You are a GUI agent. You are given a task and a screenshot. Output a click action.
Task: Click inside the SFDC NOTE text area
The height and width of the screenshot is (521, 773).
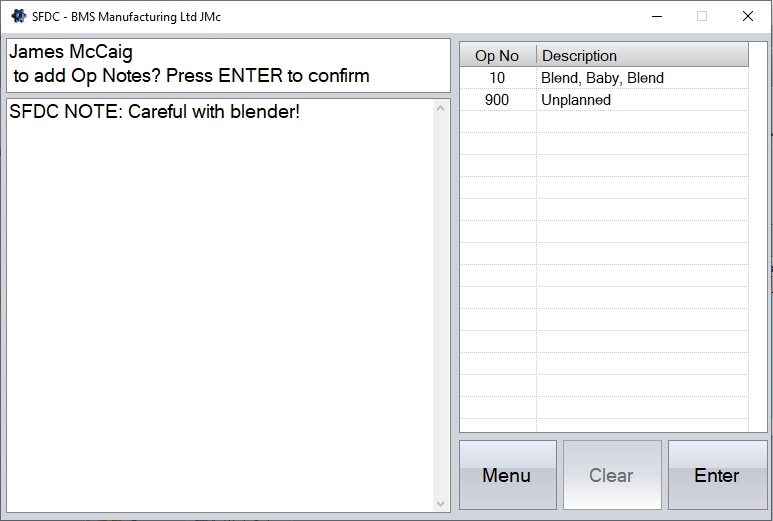(220, 300)
